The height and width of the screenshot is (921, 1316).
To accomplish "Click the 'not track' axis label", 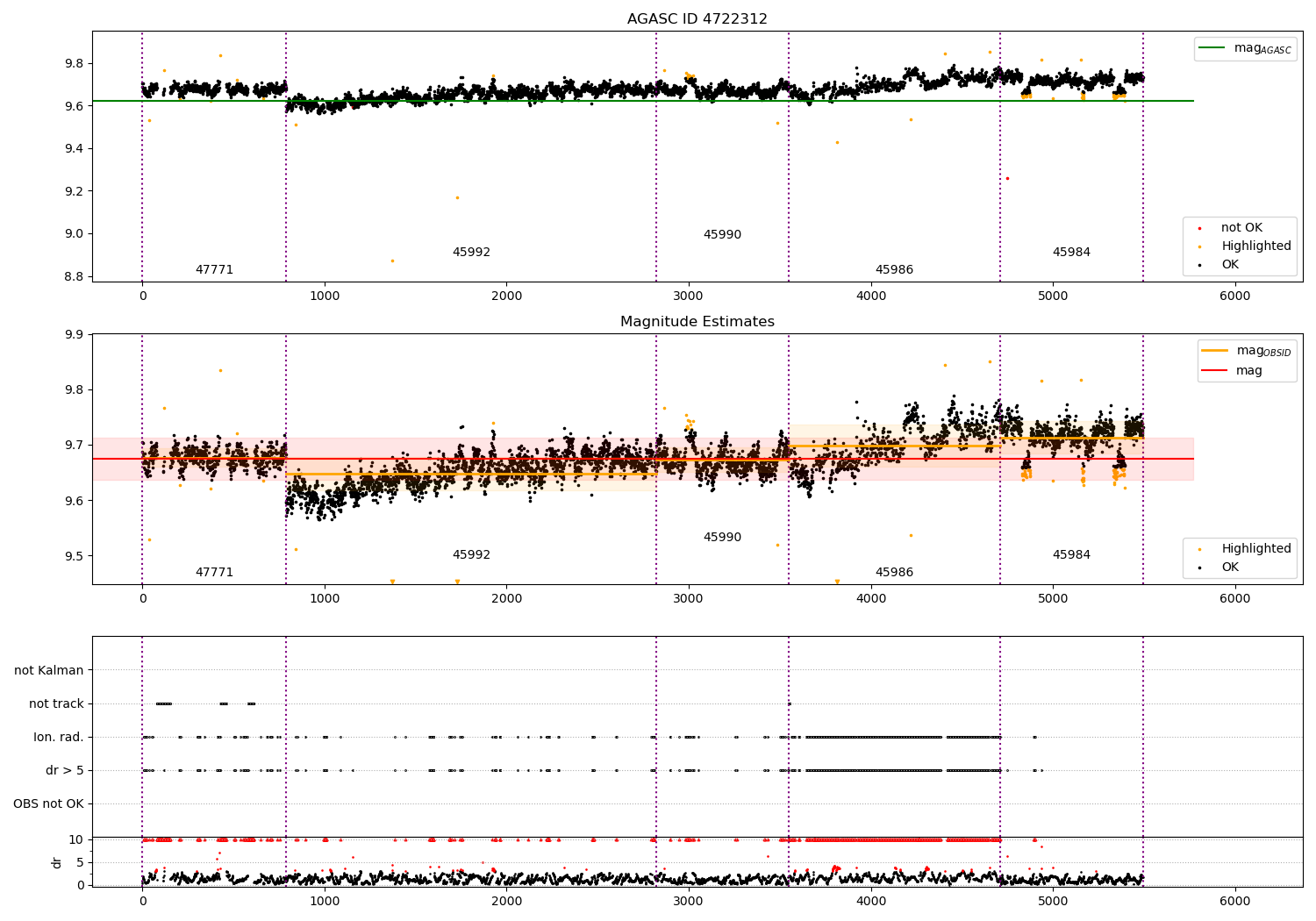I will coord(56,703).
